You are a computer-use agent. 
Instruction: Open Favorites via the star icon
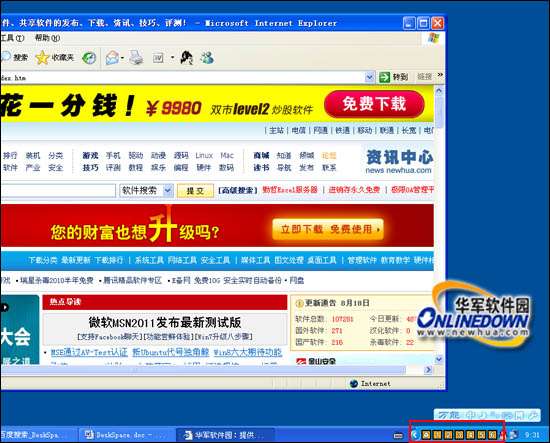[42, 58]
